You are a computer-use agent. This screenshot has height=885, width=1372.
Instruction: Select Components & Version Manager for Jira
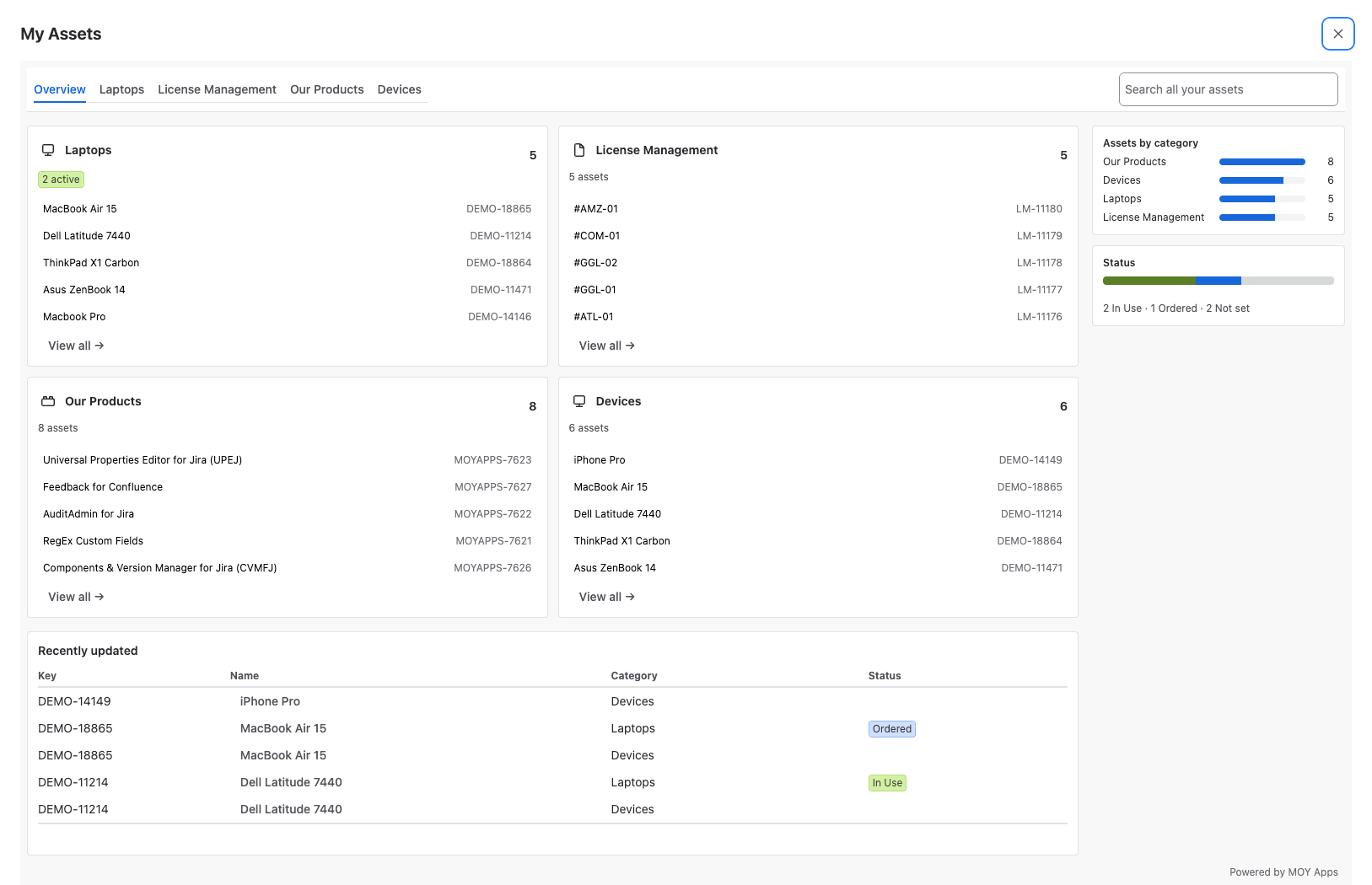[288, 568]
